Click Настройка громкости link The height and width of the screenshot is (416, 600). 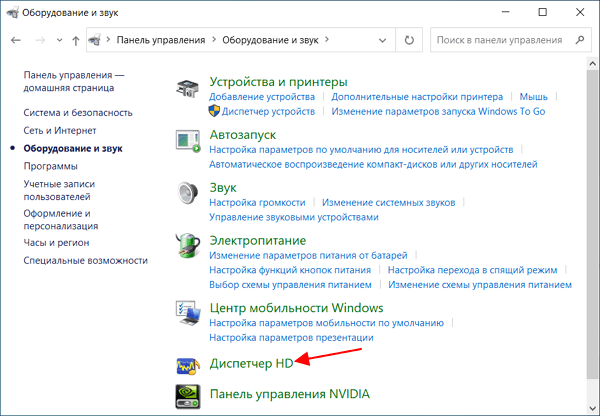tap(257, 202)
